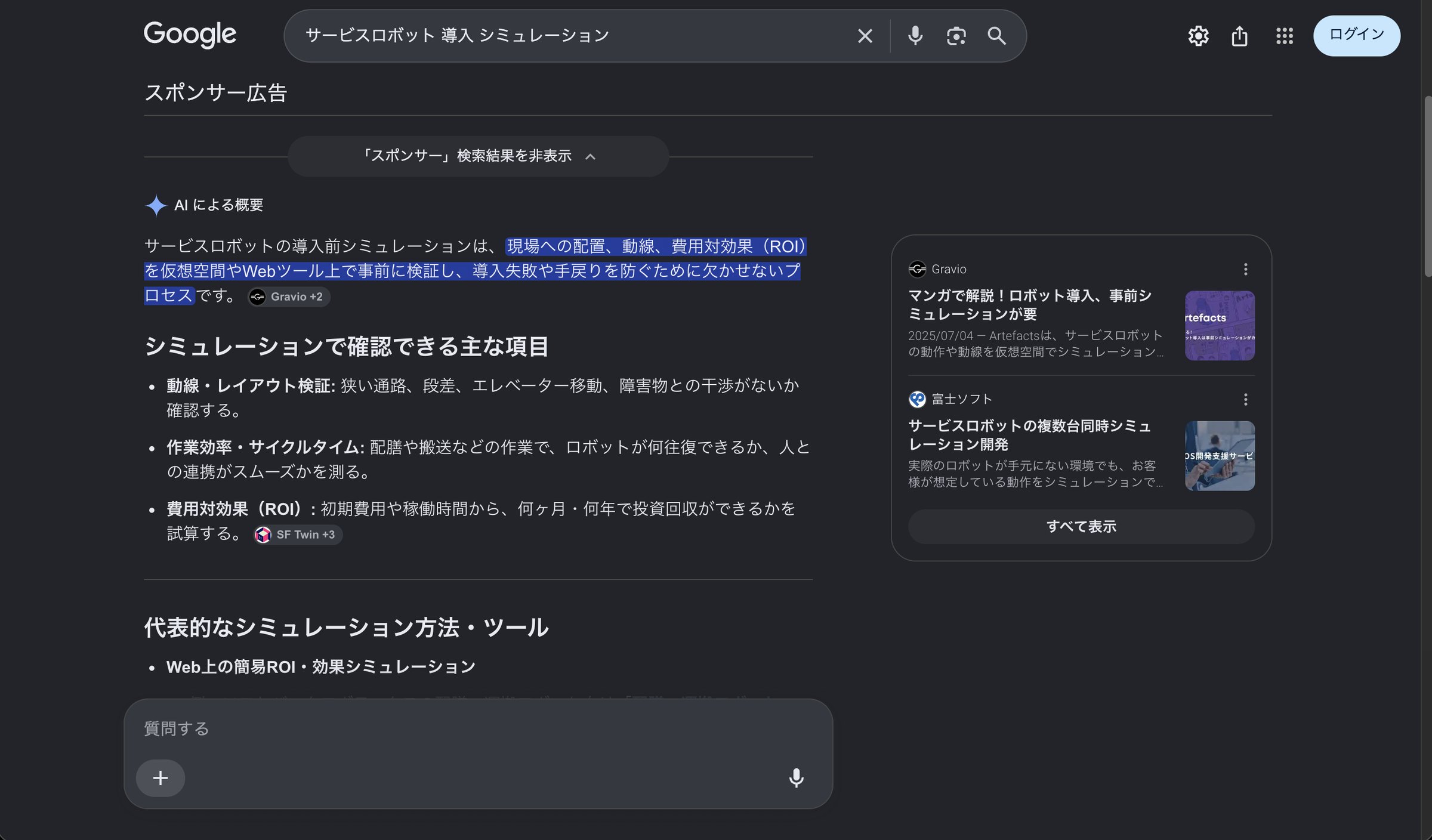Image resolution: width=1432 pixels, height=840 pixels.
Task: Click the 富士ソフト blue thumbnail image
Action: pyautogui.click(x=1220, y=456)
